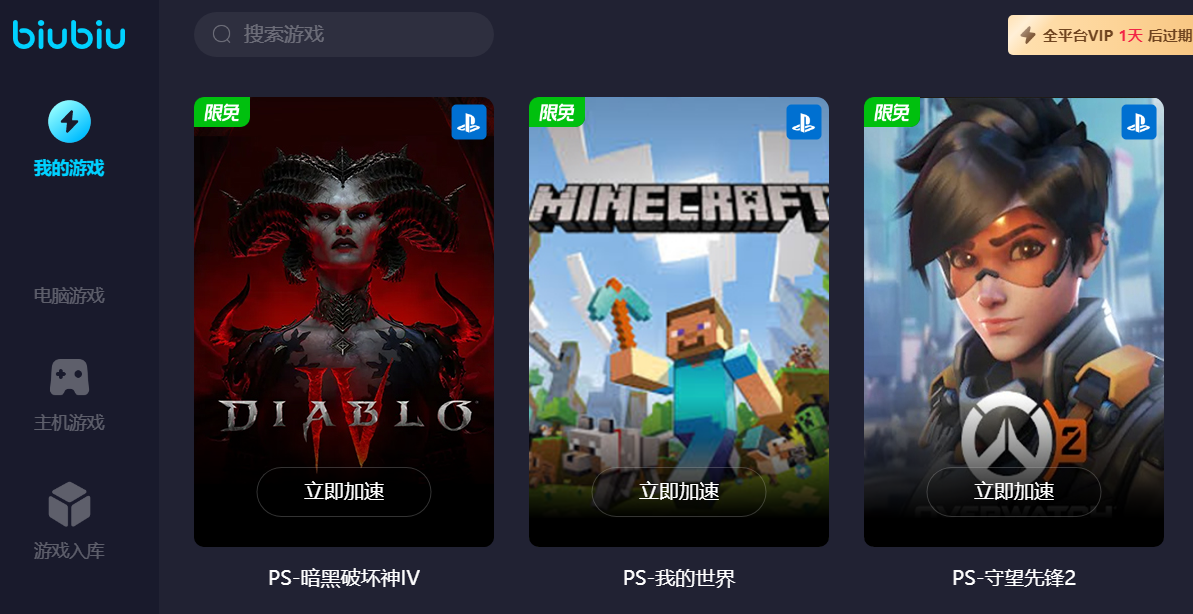Screen dimensions: 1193x614
Task: Open the PS-暗黑破坏神IV title link
Action: pyautogui.click(x=344, y=578)
